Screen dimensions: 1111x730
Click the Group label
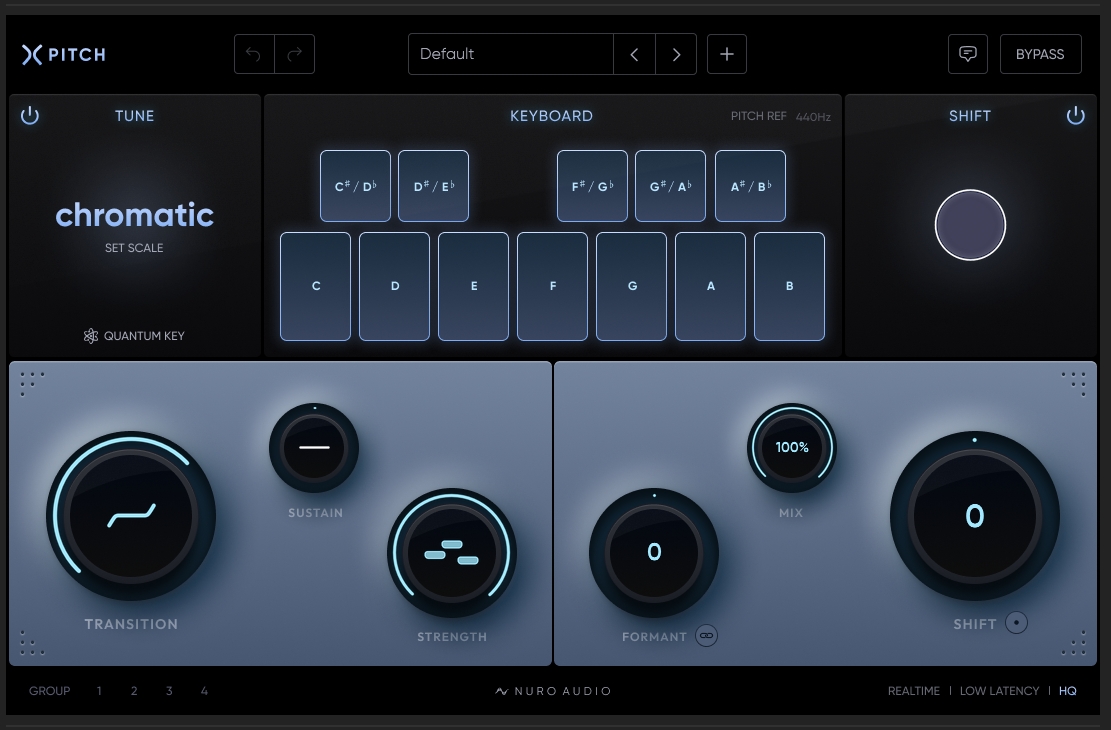pos(50,691)
